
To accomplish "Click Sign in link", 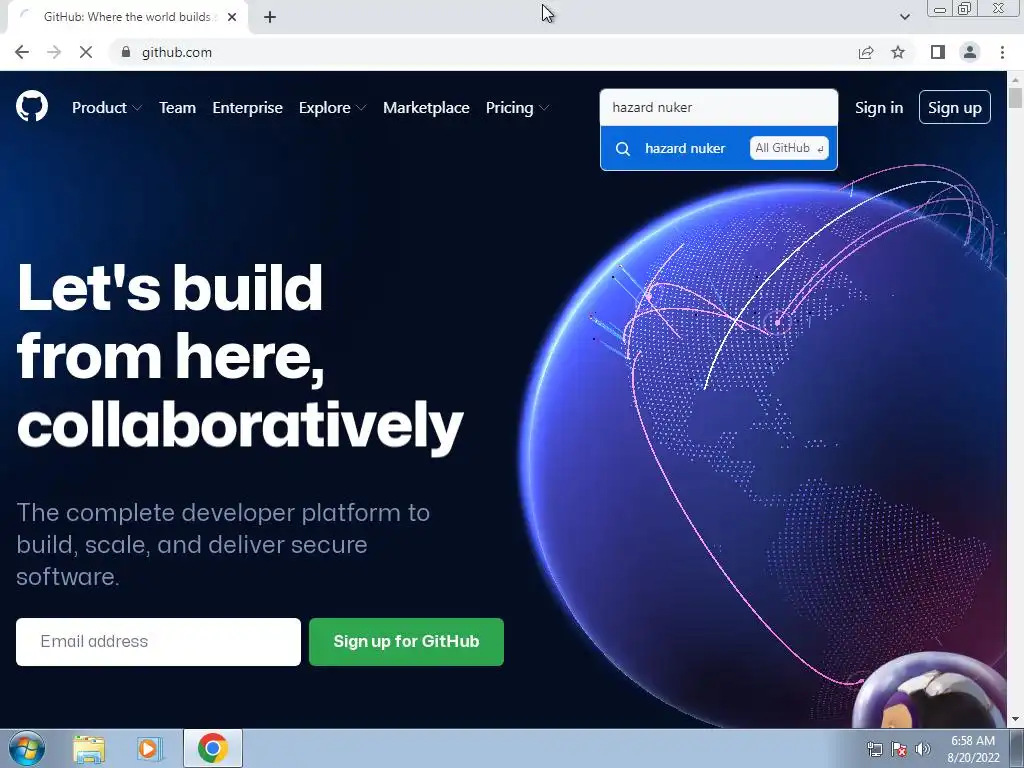I will [879, 108].
